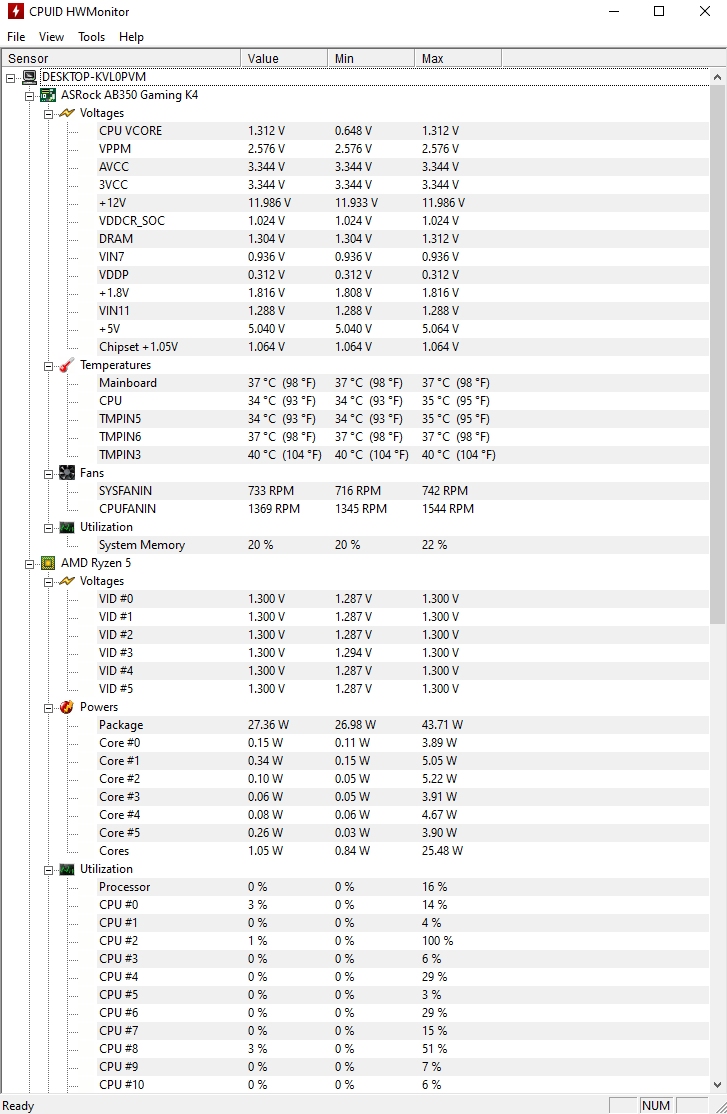This screenshot has height=1114, width=727.
Task: Click the Ryzen Utilization chart icon
Action: coord(67,869)
